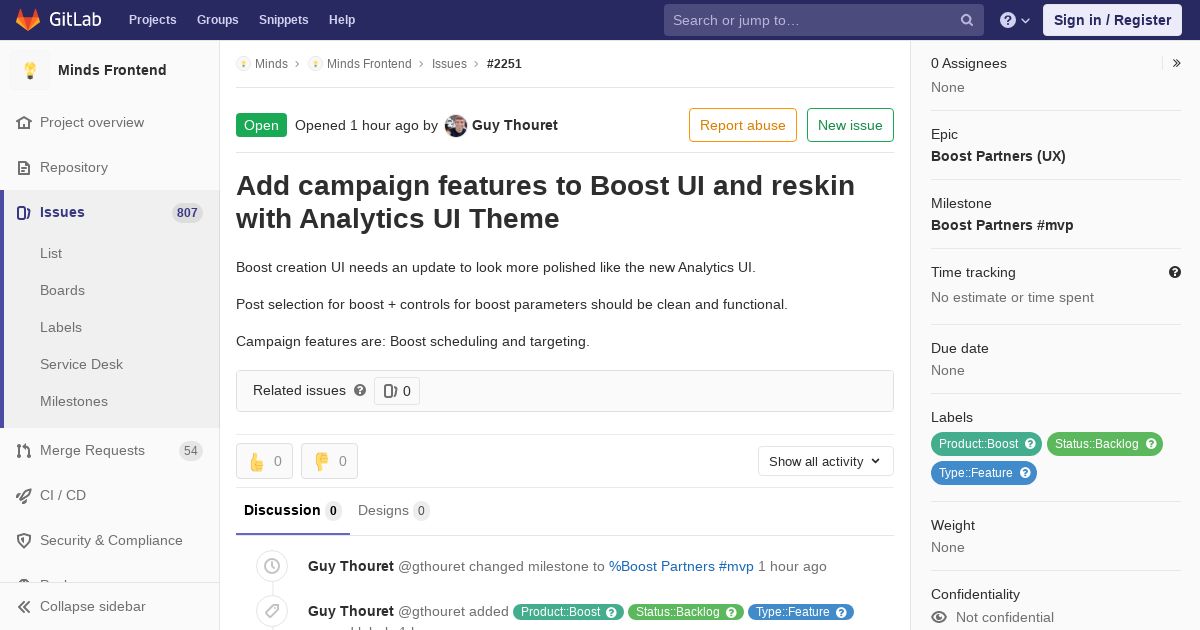Open the Boost Partners (UX) epic
The image size is (1200, 630).
(x=998, y=156)
